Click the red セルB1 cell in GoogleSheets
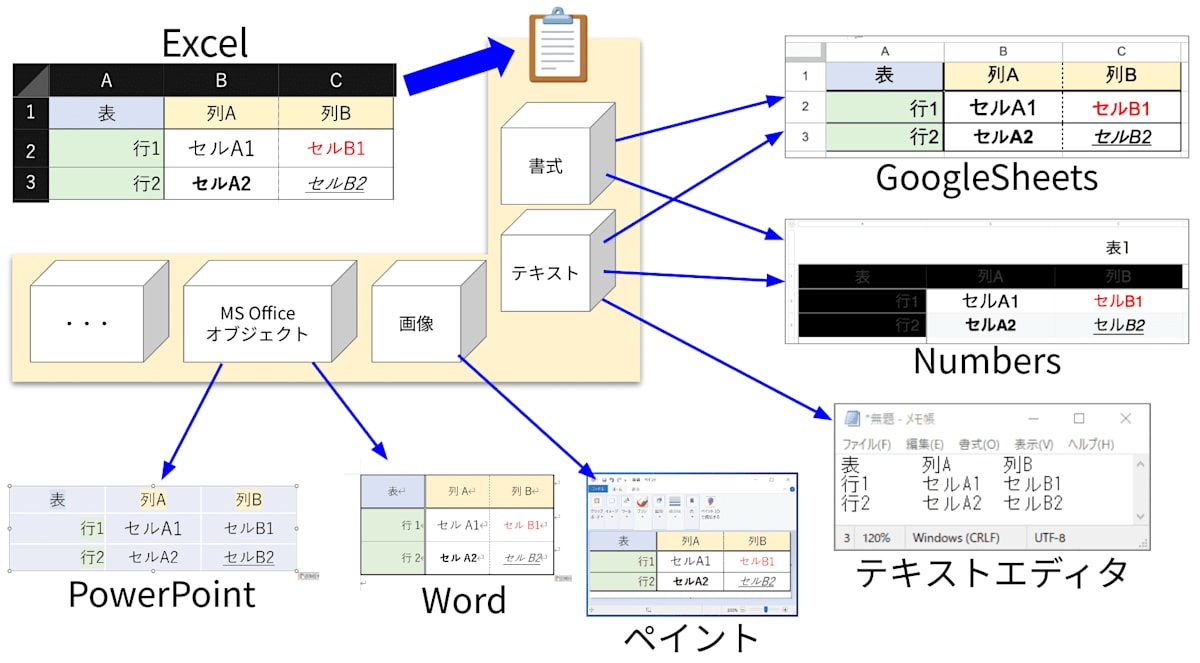Image resolution: width=1200 pixels, height=663 pixels. [1121, 108]
